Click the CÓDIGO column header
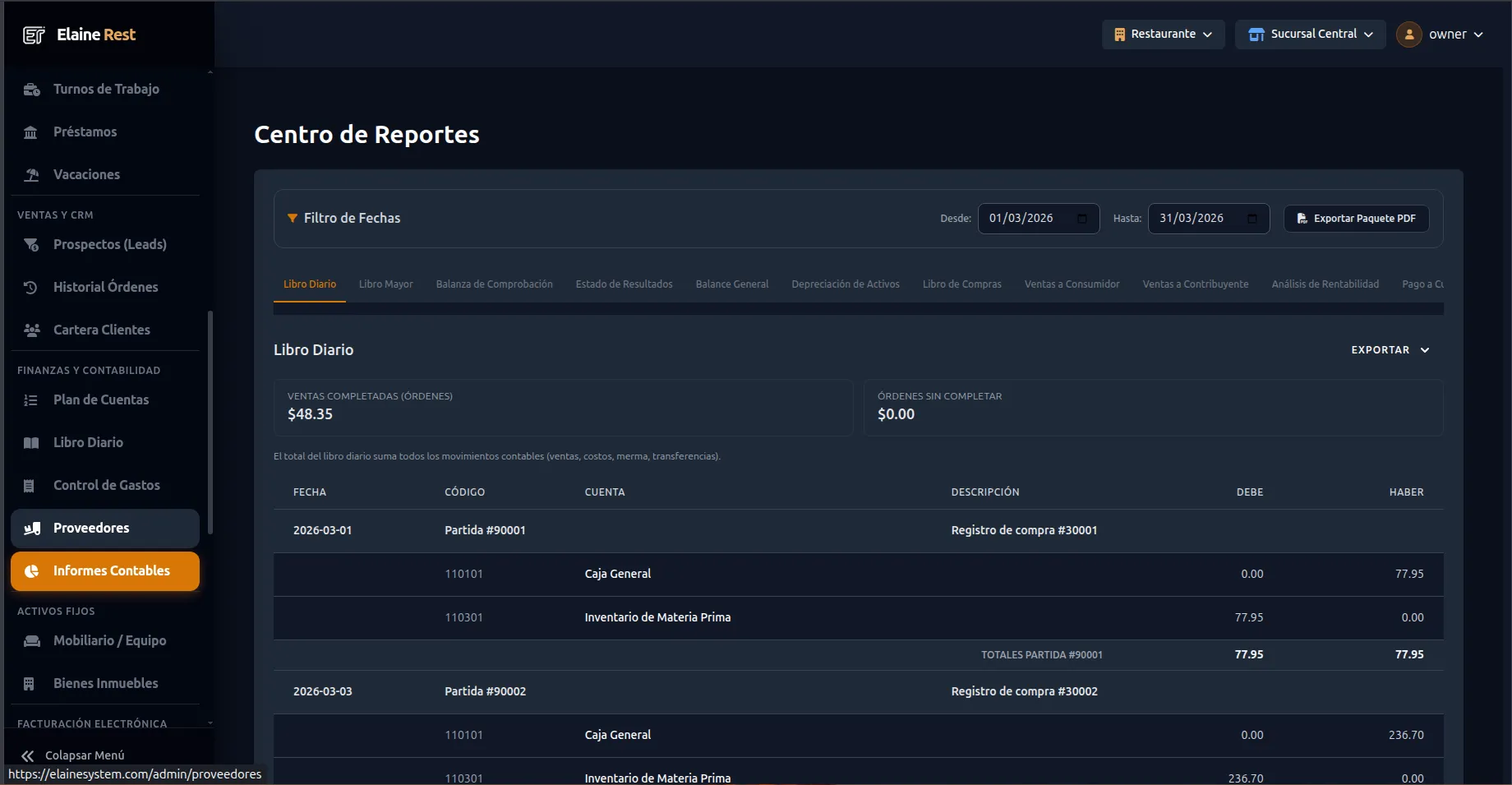Screen dimensions: 1512x785 tap(464, 492)
